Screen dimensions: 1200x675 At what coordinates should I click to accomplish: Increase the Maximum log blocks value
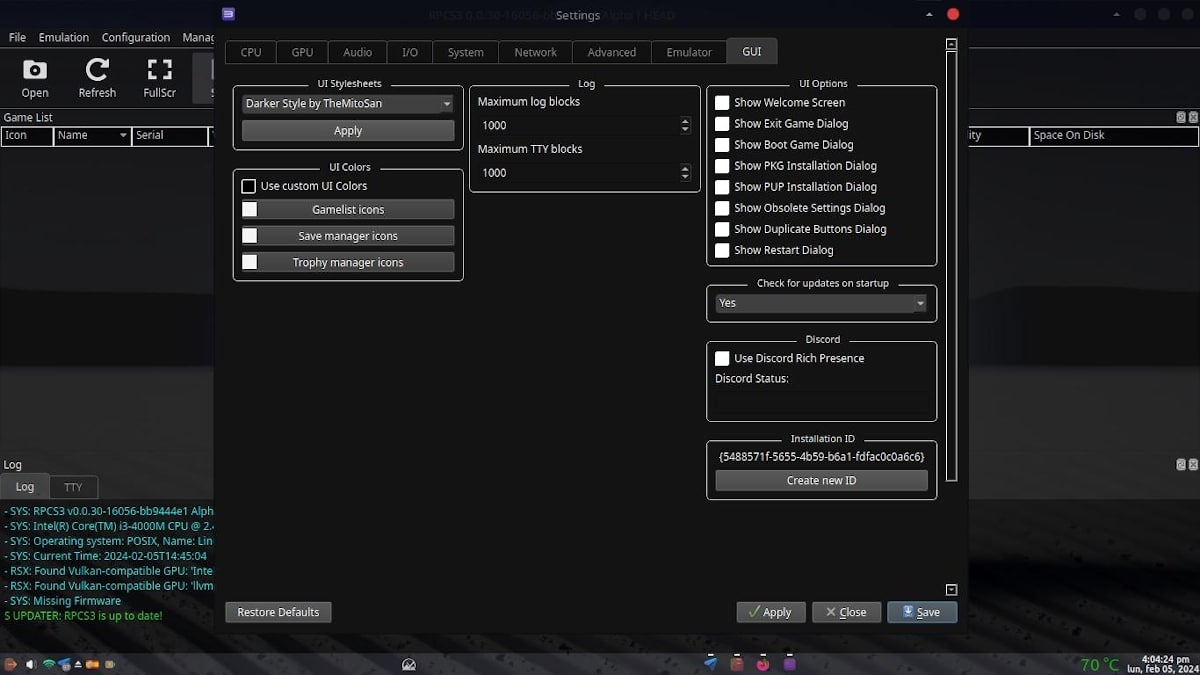(685, 121)
